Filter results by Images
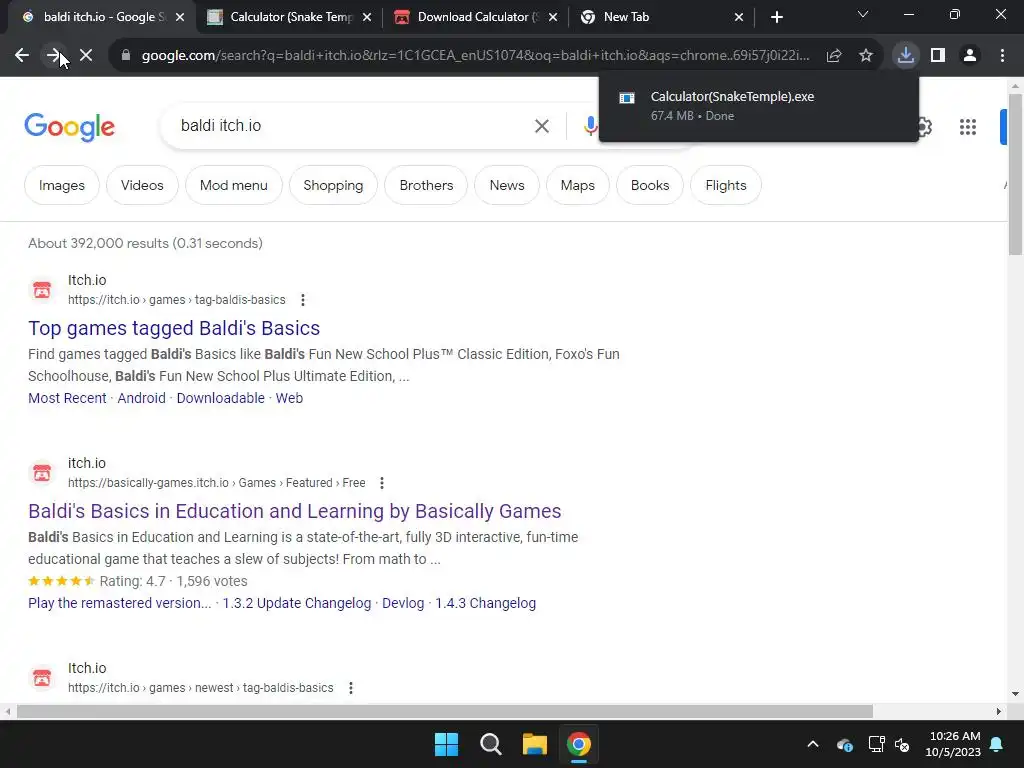The image size is (1024, 768). coord(61,185)
